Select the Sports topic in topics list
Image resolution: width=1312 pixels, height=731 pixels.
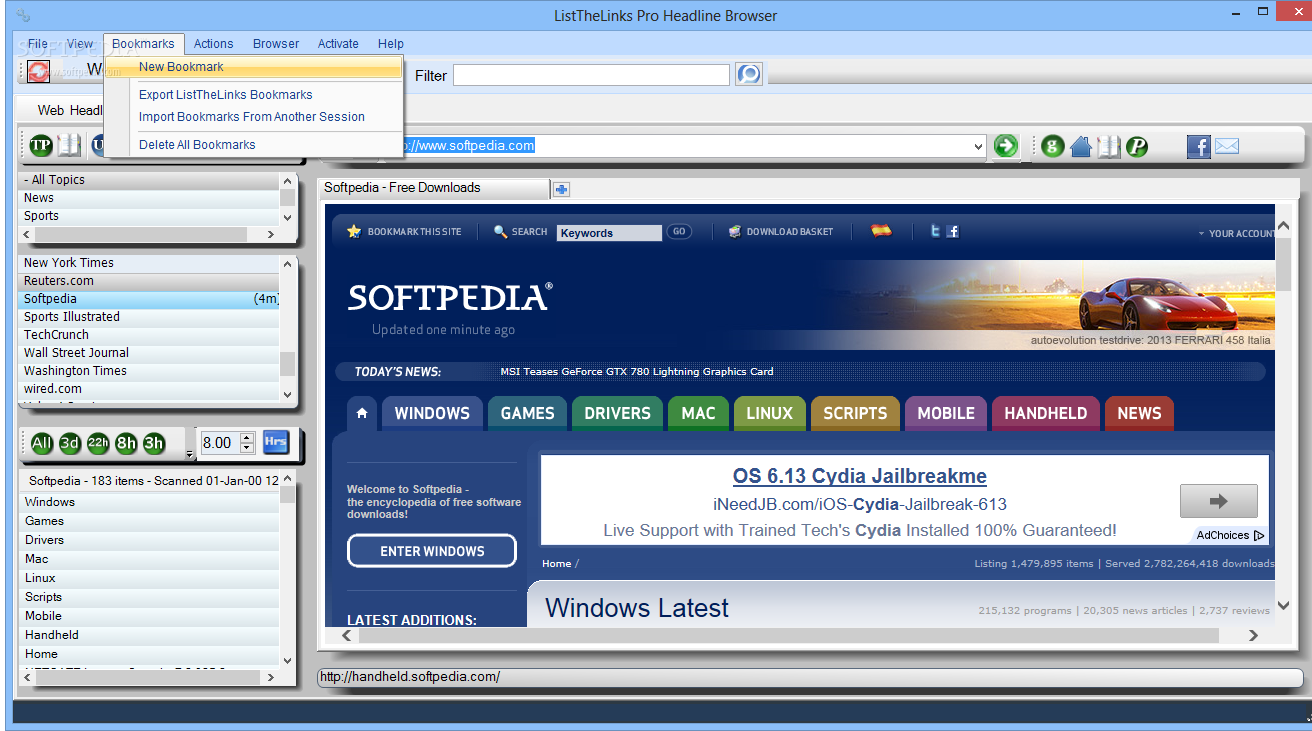150,216
